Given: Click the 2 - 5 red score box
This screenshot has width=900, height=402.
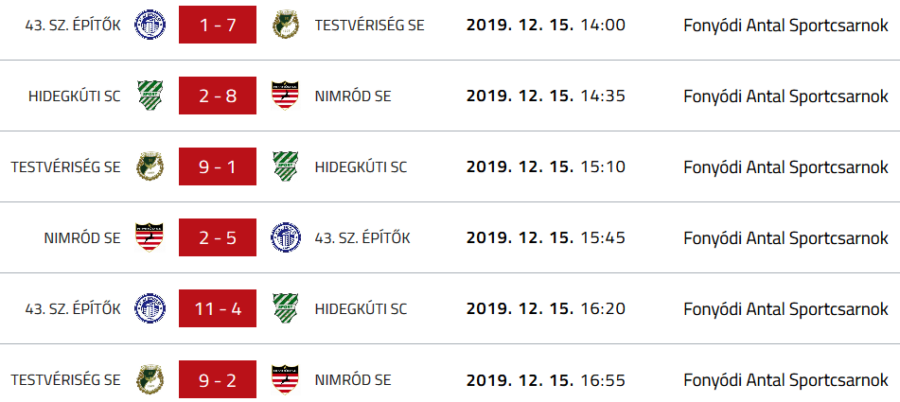Looking at the screenshot, I should tap(217, 238).
